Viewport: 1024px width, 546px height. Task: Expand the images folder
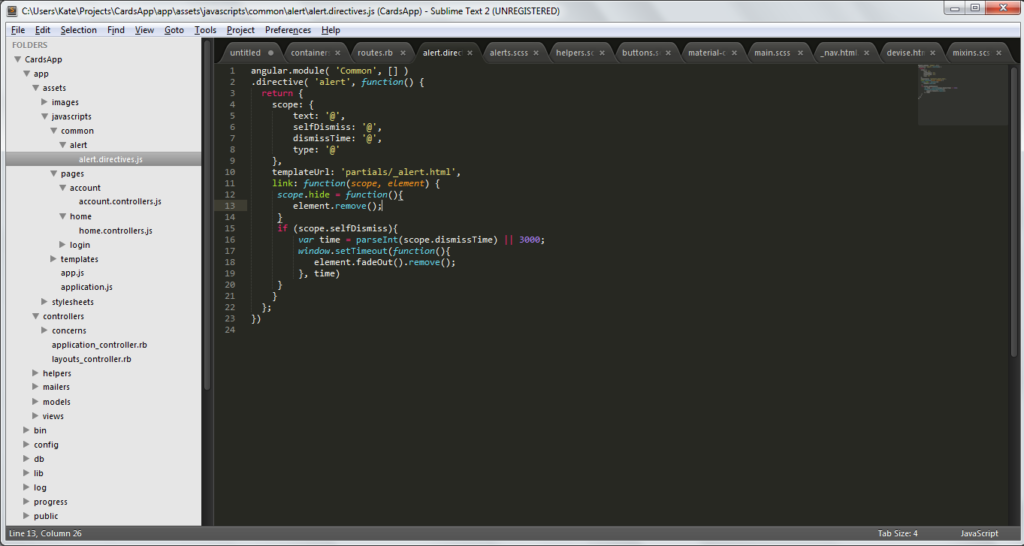[x=44, y=102]
